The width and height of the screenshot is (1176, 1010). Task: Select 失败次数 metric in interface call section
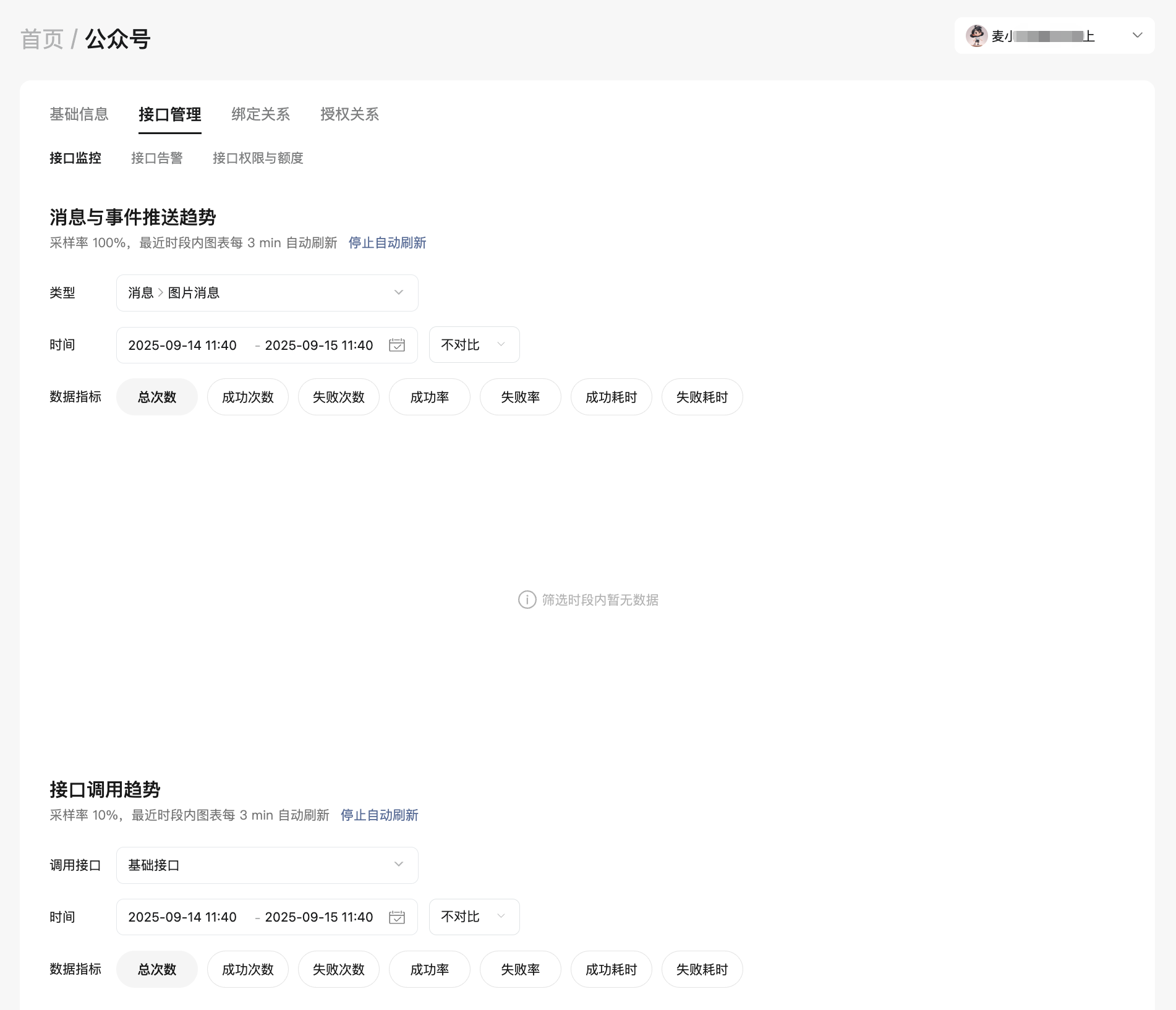[x=338, y=969]
